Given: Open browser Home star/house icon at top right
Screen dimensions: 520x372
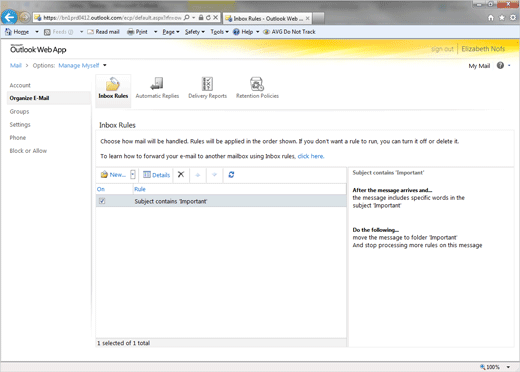Looking at the screenshot, I should [491, 18].
